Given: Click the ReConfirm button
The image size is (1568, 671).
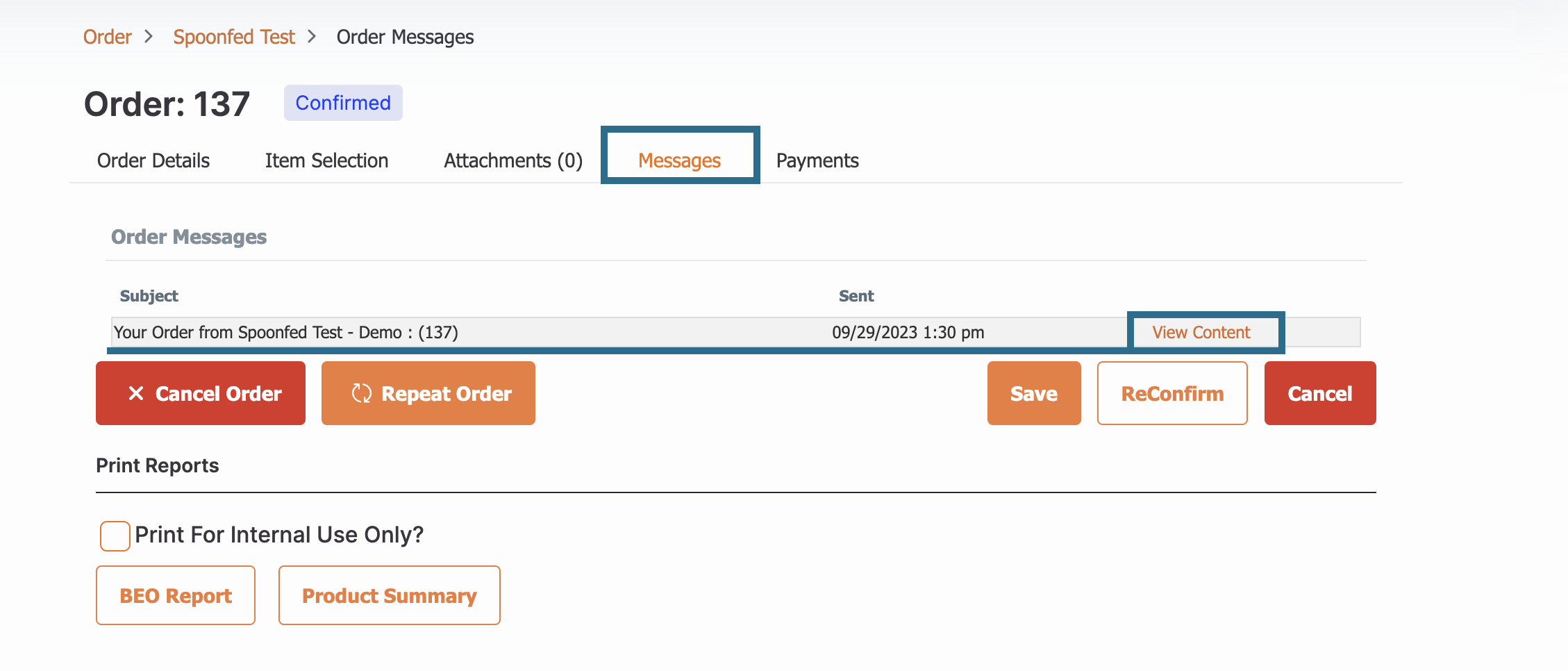Looking at the screenshot, I should click(x=1171, y=393).
